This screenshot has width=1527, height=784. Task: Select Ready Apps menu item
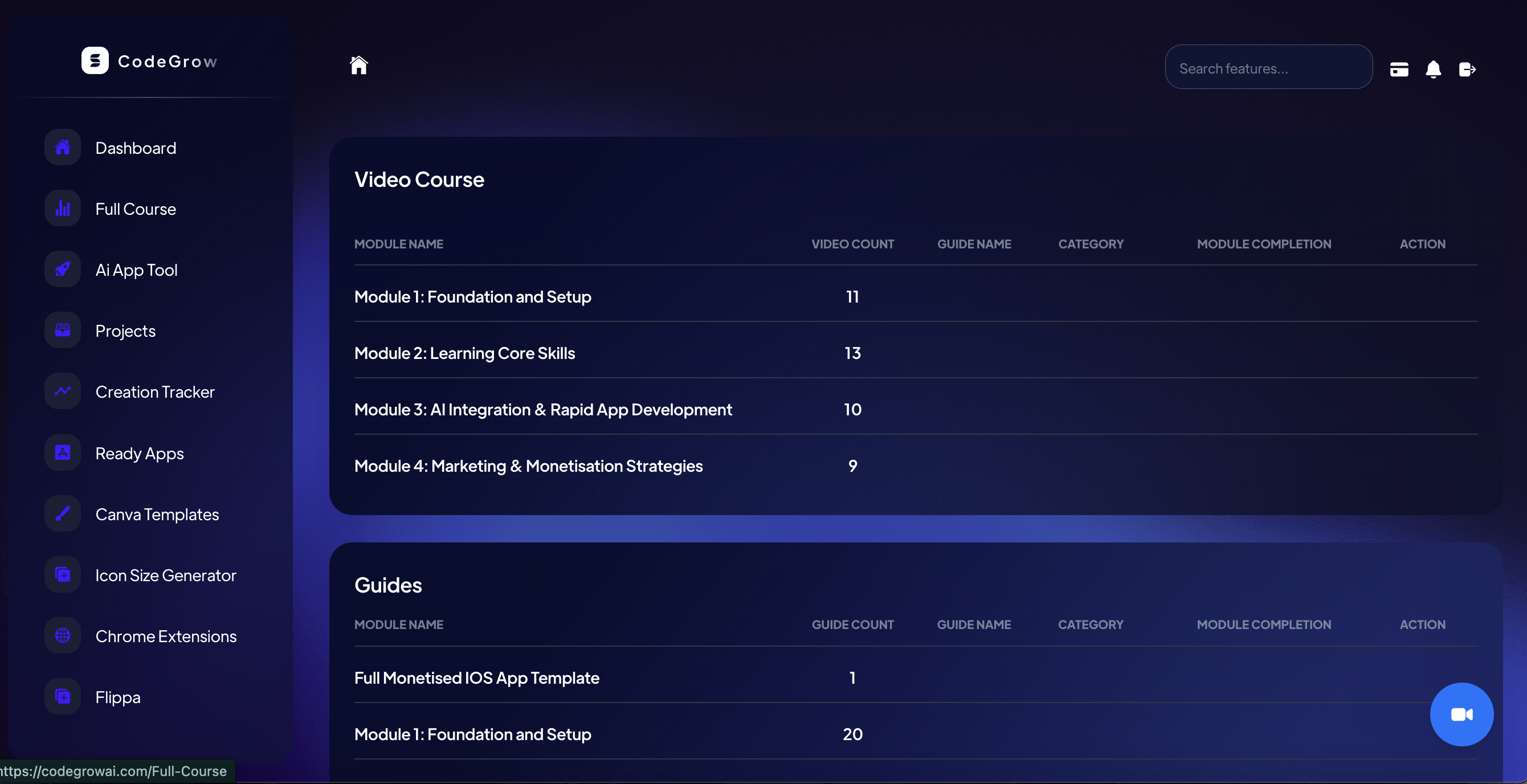click(139, 454)
